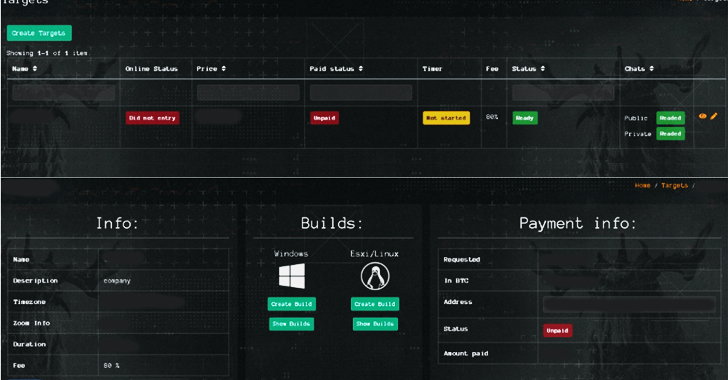Click Show Builds under Esxi/Linux
Screen dimensions: 728x380
coord(375,324)
